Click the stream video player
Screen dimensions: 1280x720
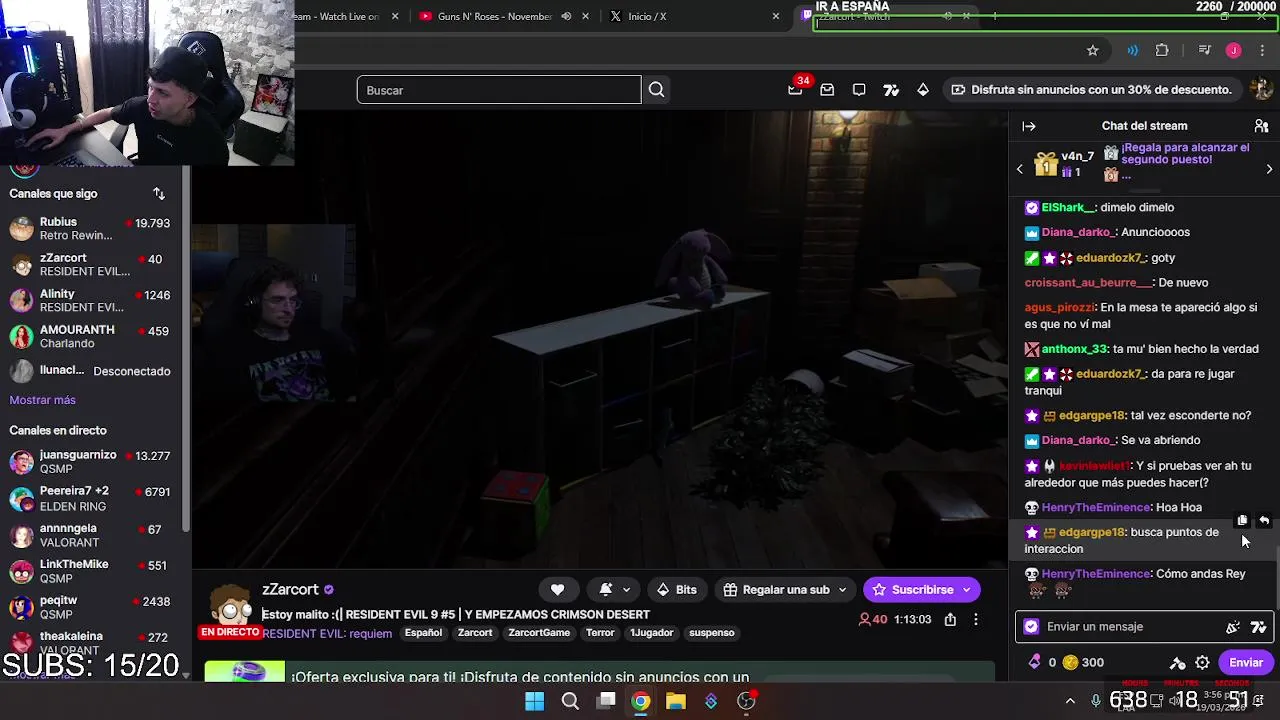tap(600, 340)
